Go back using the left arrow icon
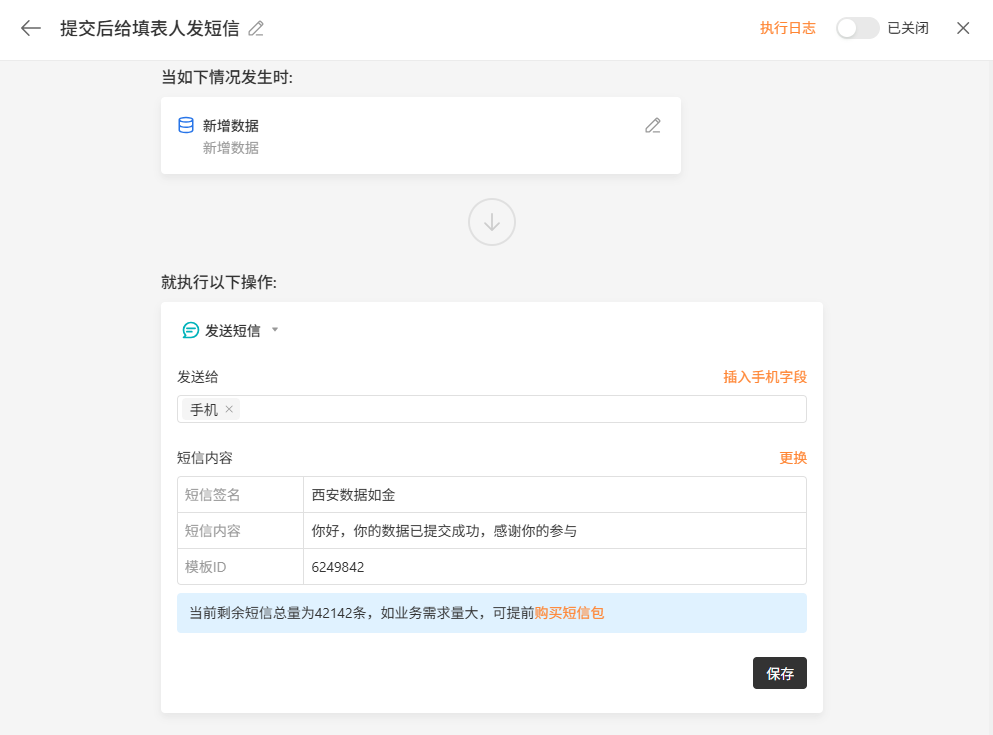993x735 pixels. pyautogui.click(x=30, y=28)
